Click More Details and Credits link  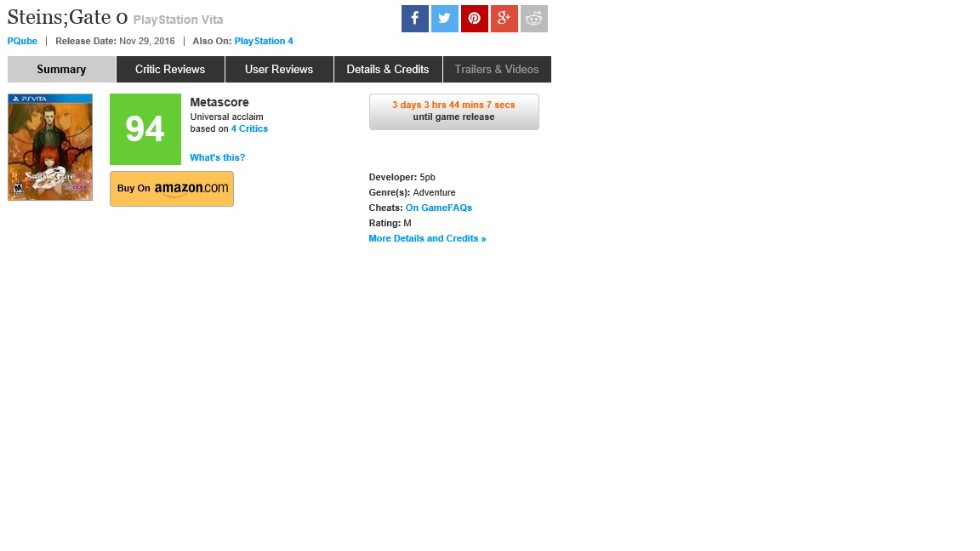pyautogui.click(x=427, y=239)
